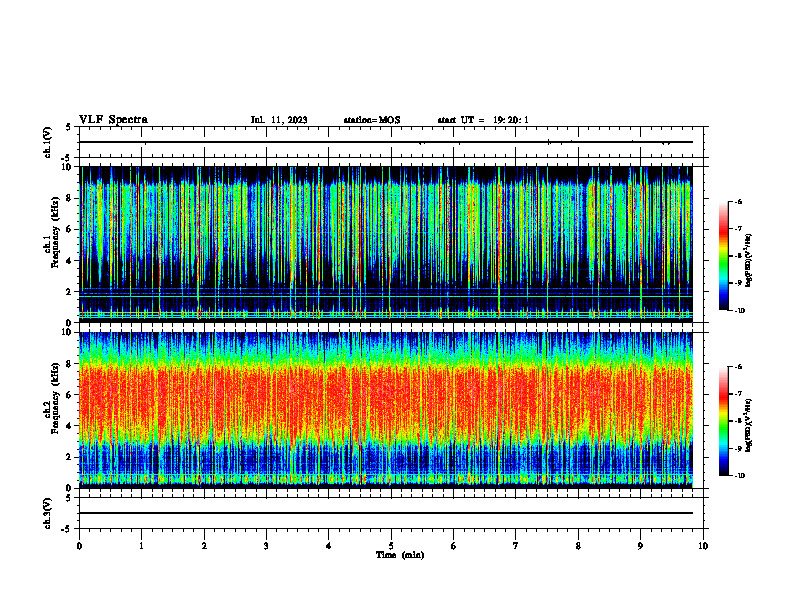Click the ch.3 voltage waveform trace
Screen dimensions: 792x612
386,513
